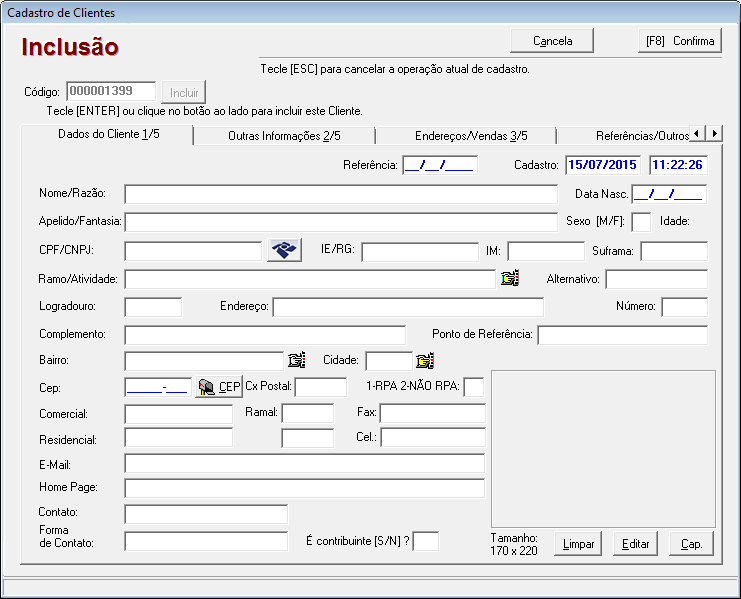Select the É contribuinte [S/N] field
Image resolution: width=741 pixels, height=599 pixels.
pos(426,541)
